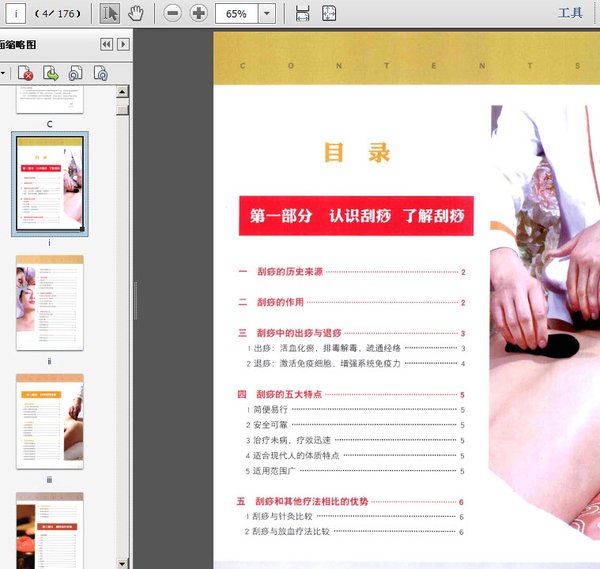
Task: Click the 第一部分 认识刮痧 了解刮痧 banner
Action: click(x=356, y=216)
